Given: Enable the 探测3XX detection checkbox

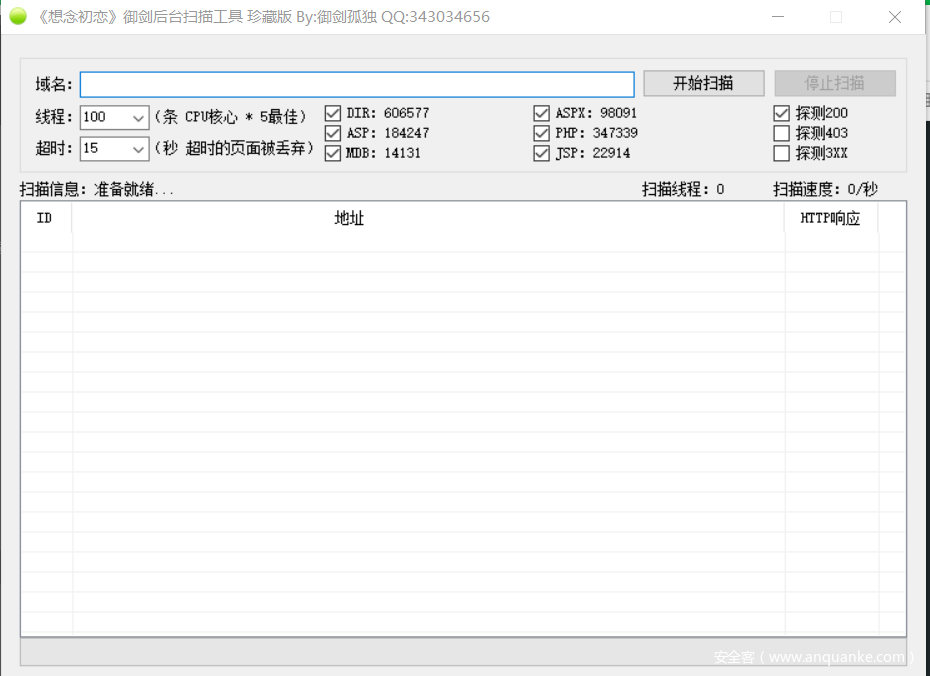Looking at the screenshot, I should pyautogui.click(x=782, y=153).
